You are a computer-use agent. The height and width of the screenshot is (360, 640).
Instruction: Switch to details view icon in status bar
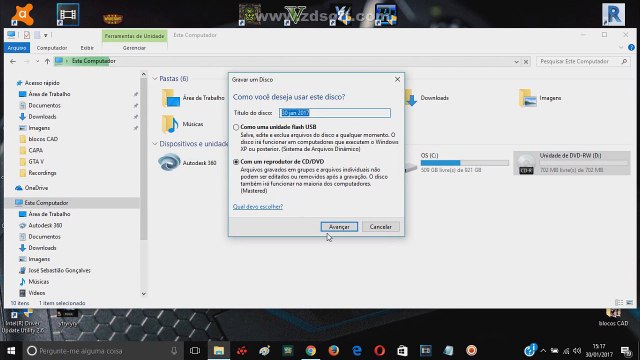click(619, 303)
